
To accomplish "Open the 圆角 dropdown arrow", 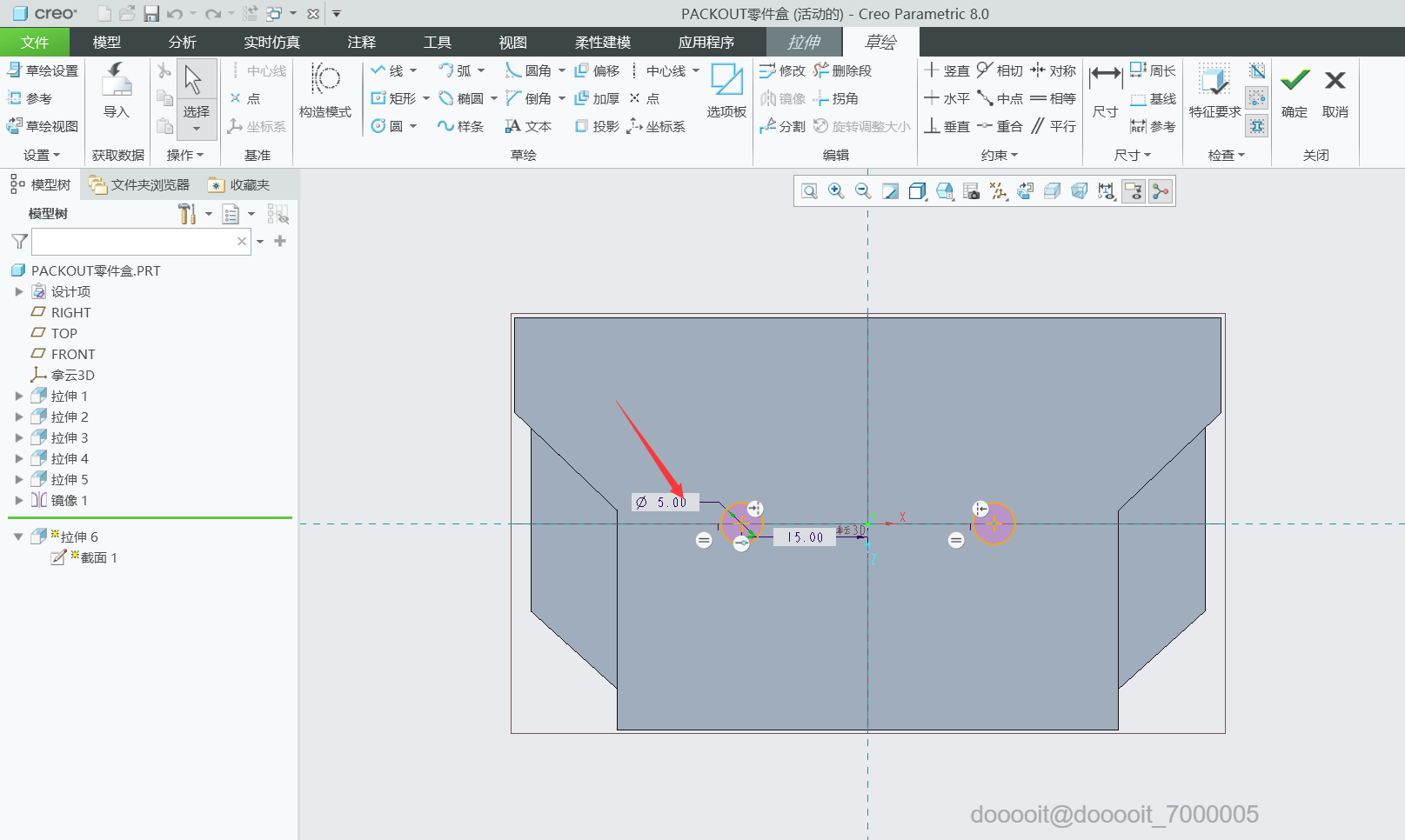I will (562, 70).
